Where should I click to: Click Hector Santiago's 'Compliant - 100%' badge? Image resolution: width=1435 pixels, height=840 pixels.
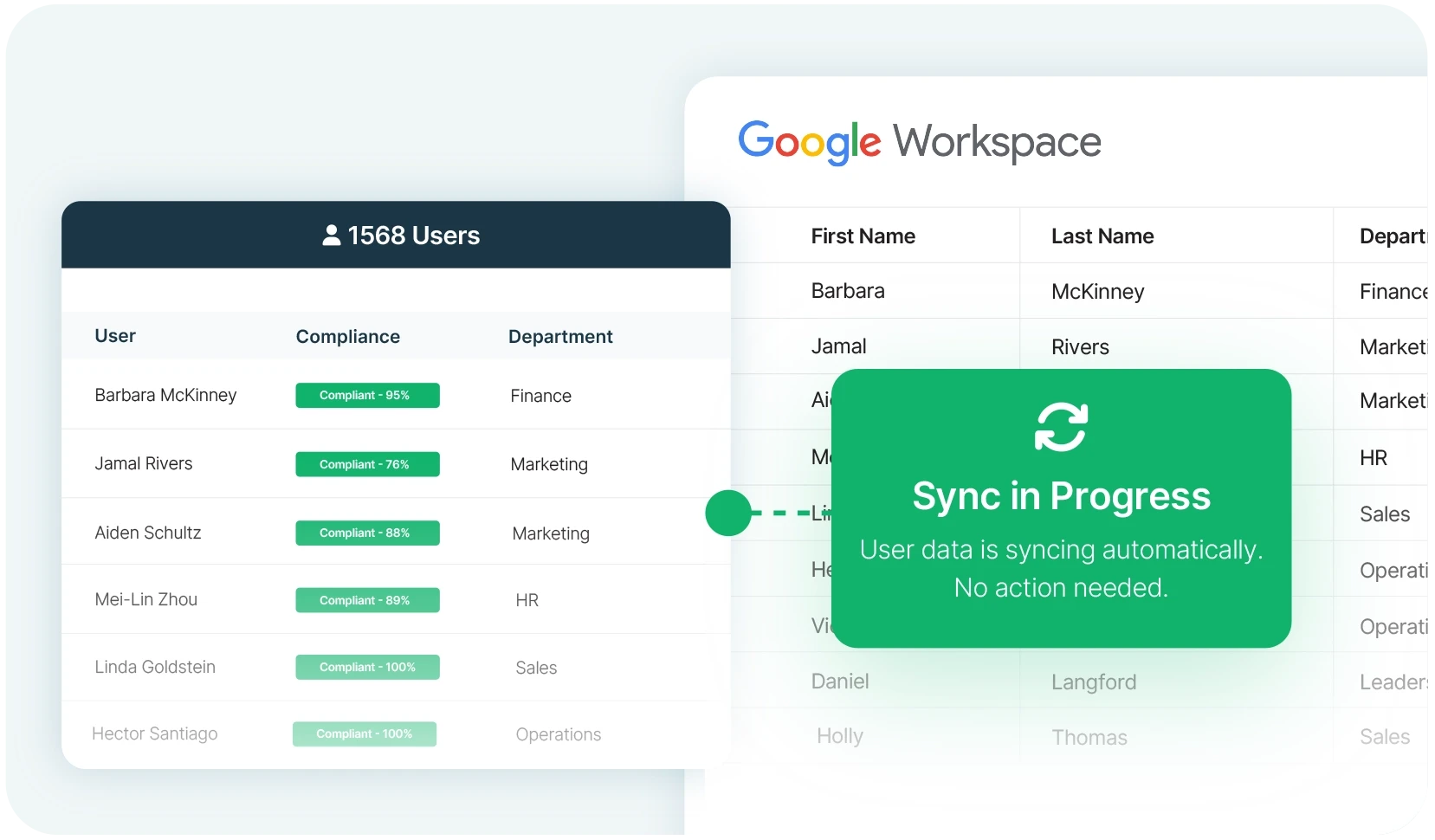click(x=365, y=733)
